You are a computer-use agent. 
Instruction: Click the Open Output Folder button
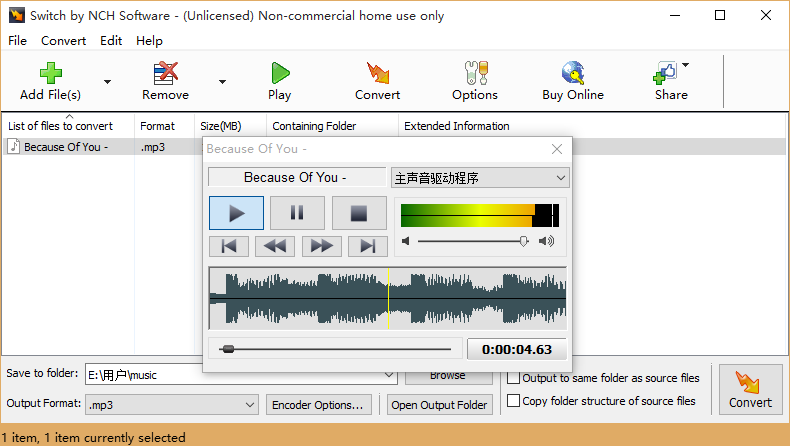point(439,405)
